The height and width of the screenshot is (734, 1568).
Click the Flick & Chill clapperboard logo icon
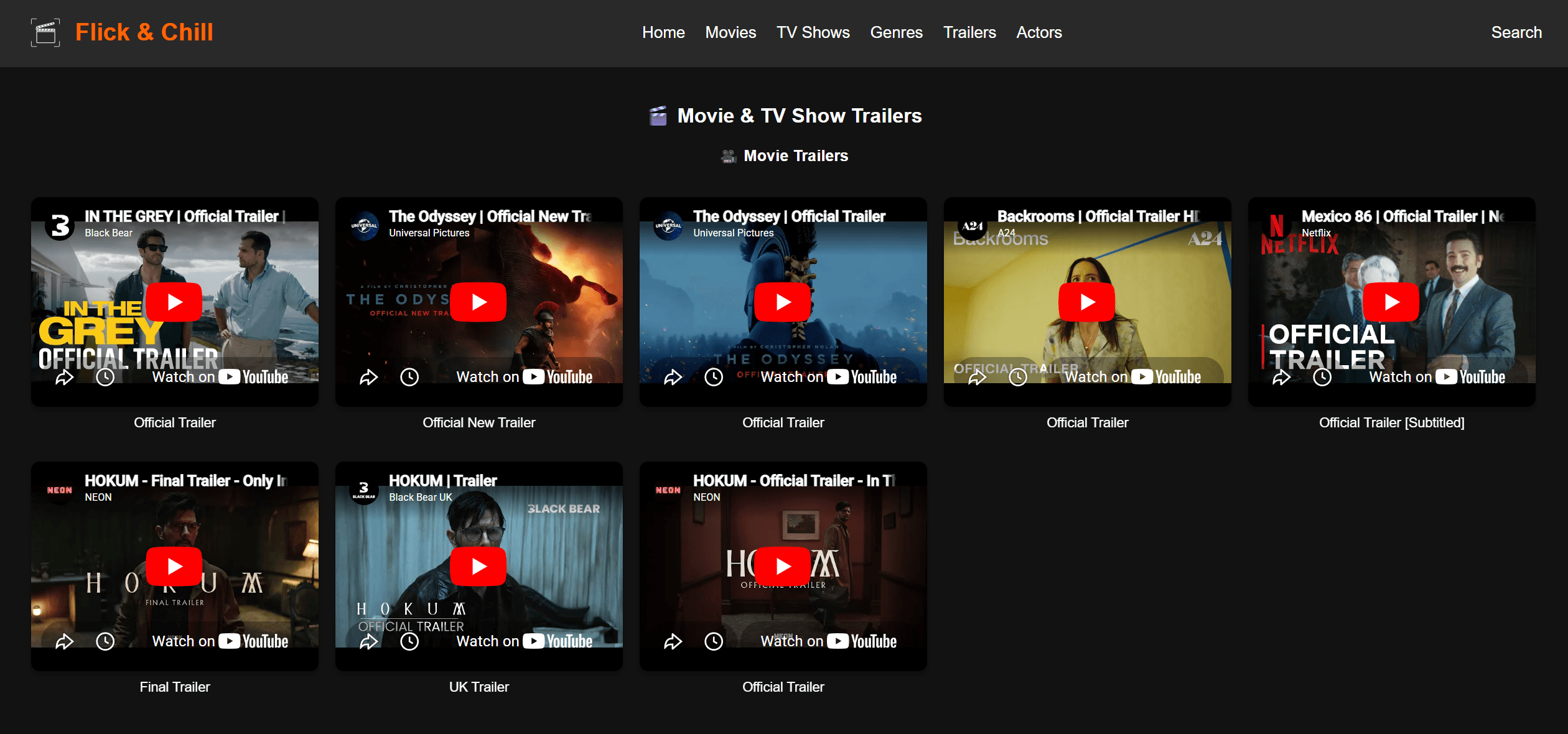tap(45, 32)
